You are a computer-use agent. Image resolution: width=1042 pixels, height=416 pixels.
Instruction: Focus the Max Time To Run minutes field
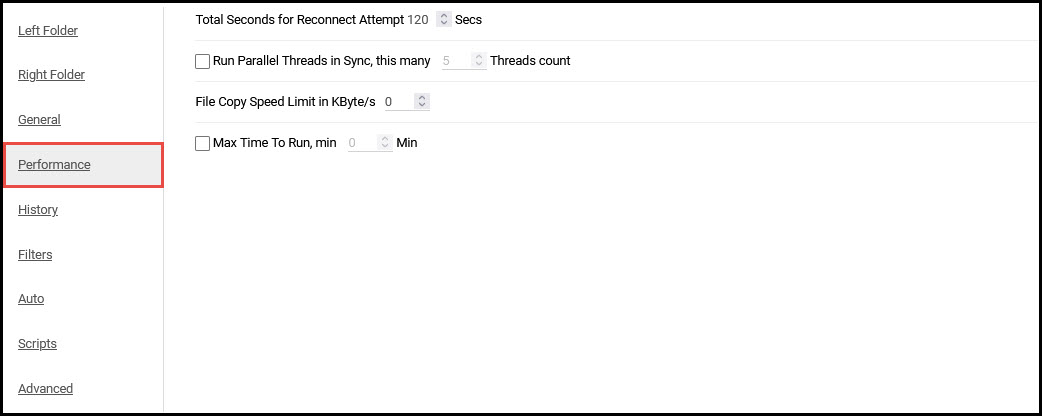pyautogui.click(x=363, y=143)
